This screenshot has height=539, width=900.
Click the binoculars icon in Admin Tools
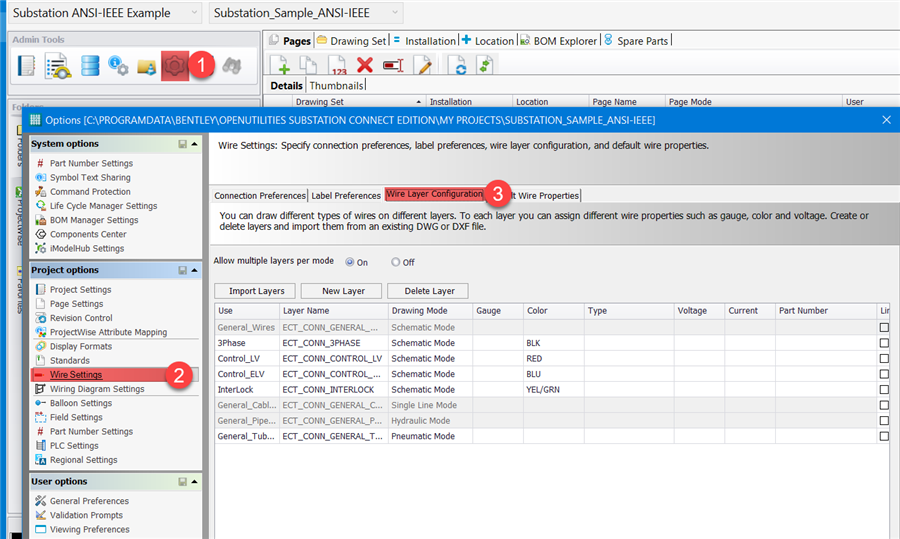232,66
